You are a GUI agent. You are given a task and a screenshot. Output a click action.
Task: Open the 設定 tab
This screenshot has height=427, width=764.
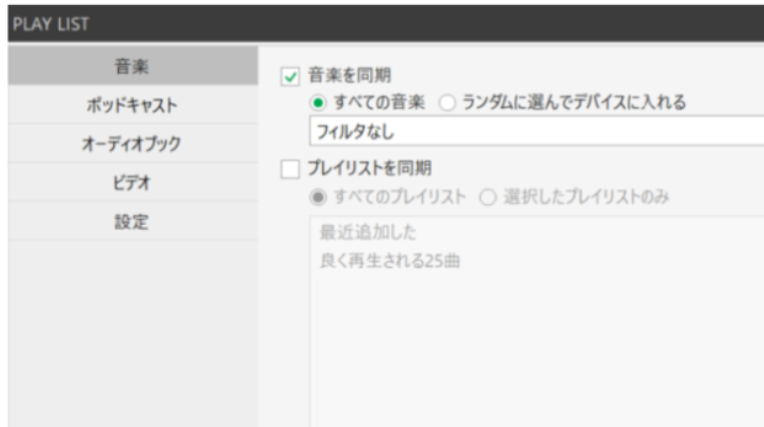(132, 222)
